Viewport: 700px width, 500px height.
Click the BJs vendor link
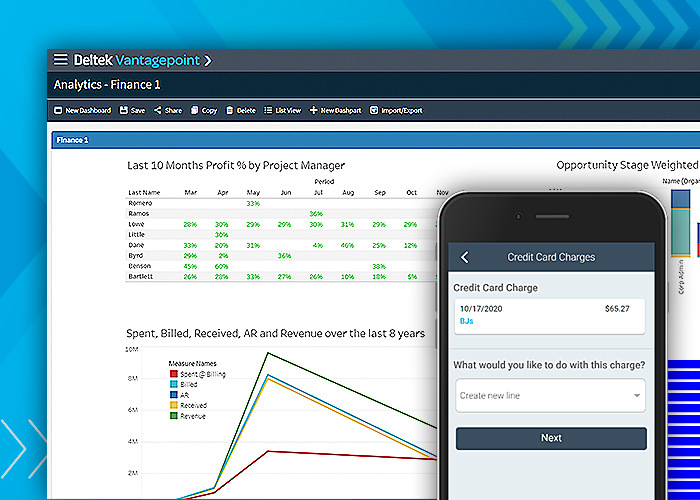[466, 321]
